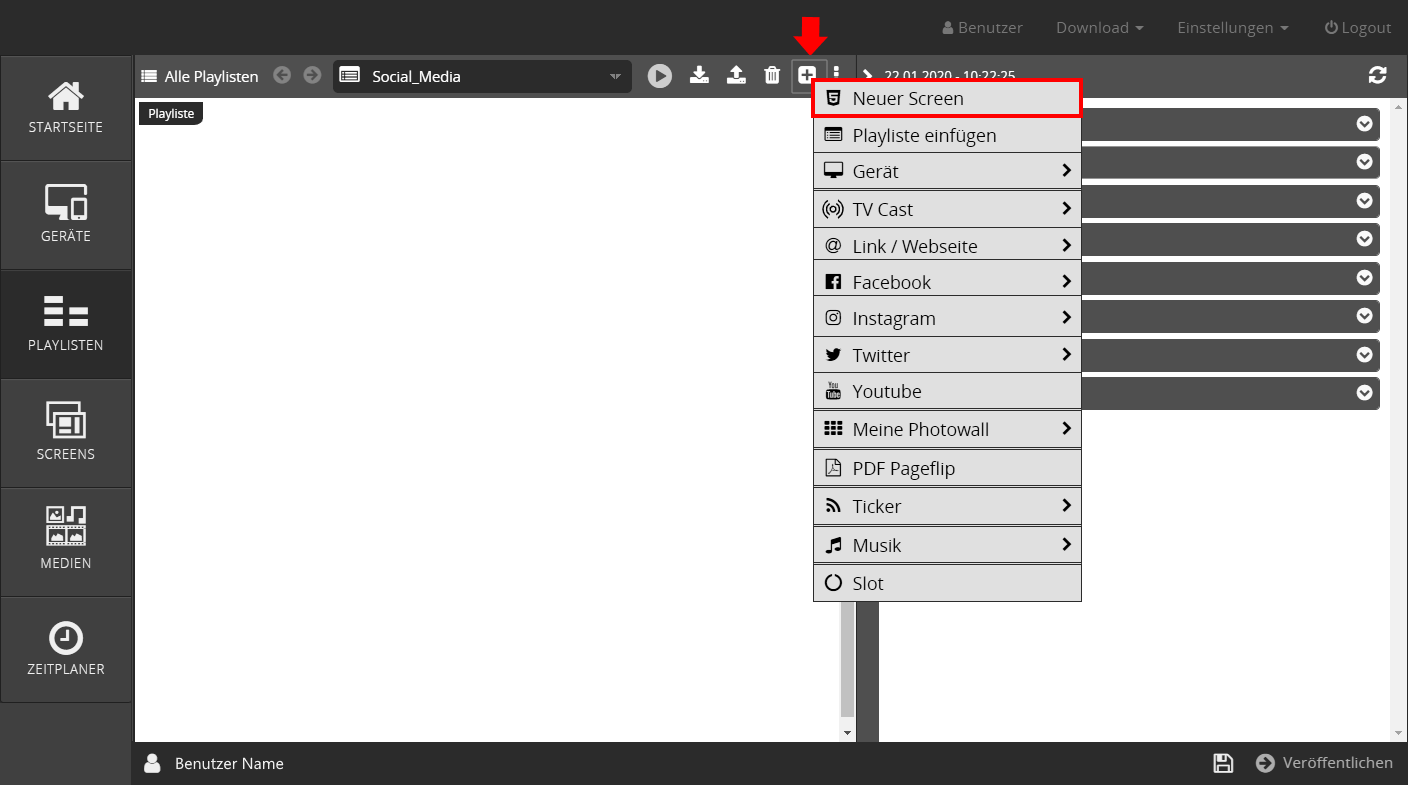Click the plus add-element icon
The image size is (1408, 785).
[807, 75]
